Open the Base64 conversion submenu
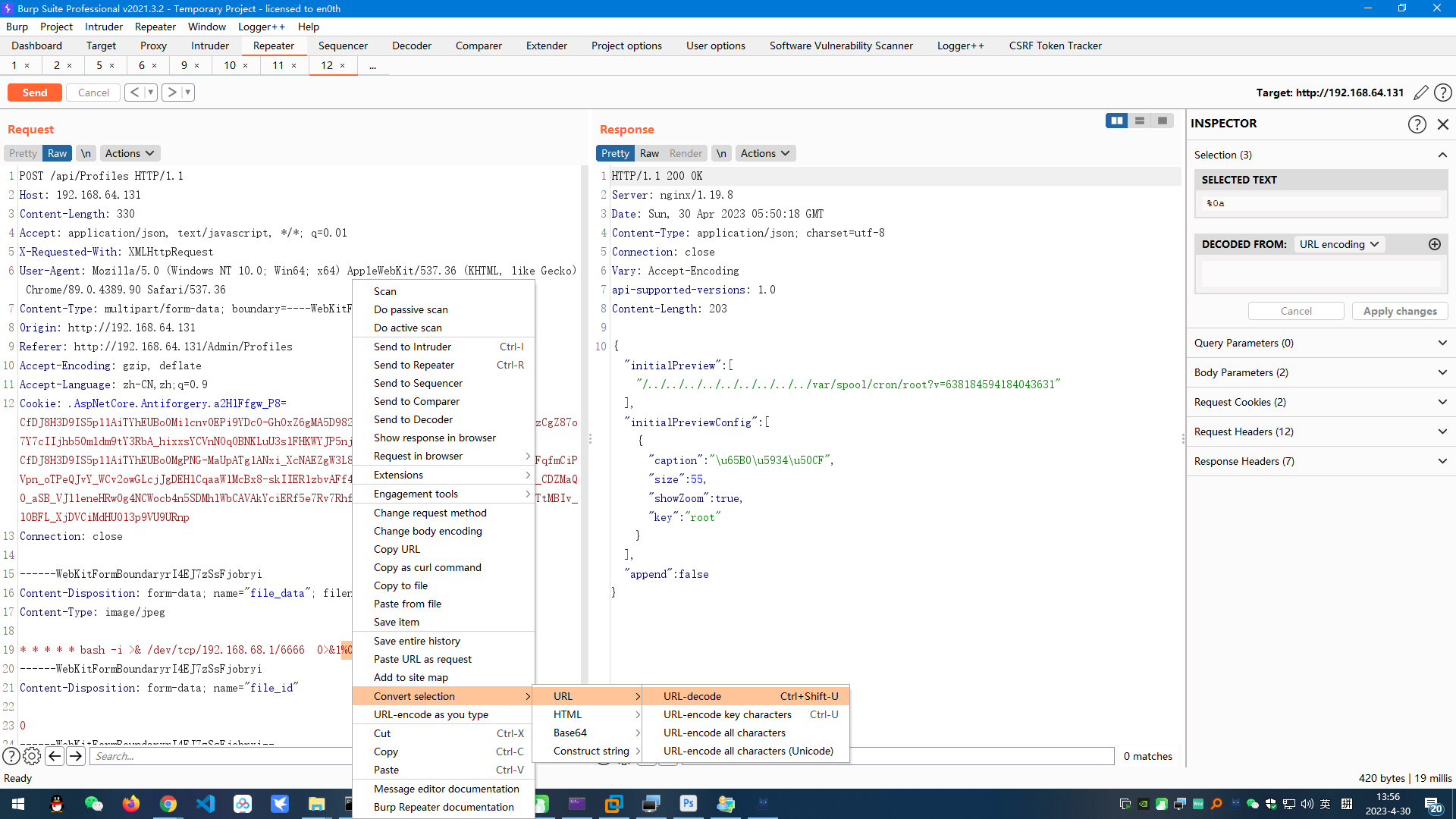The width and height of the screenshot is (1456, 819). [x=587, y=733]
